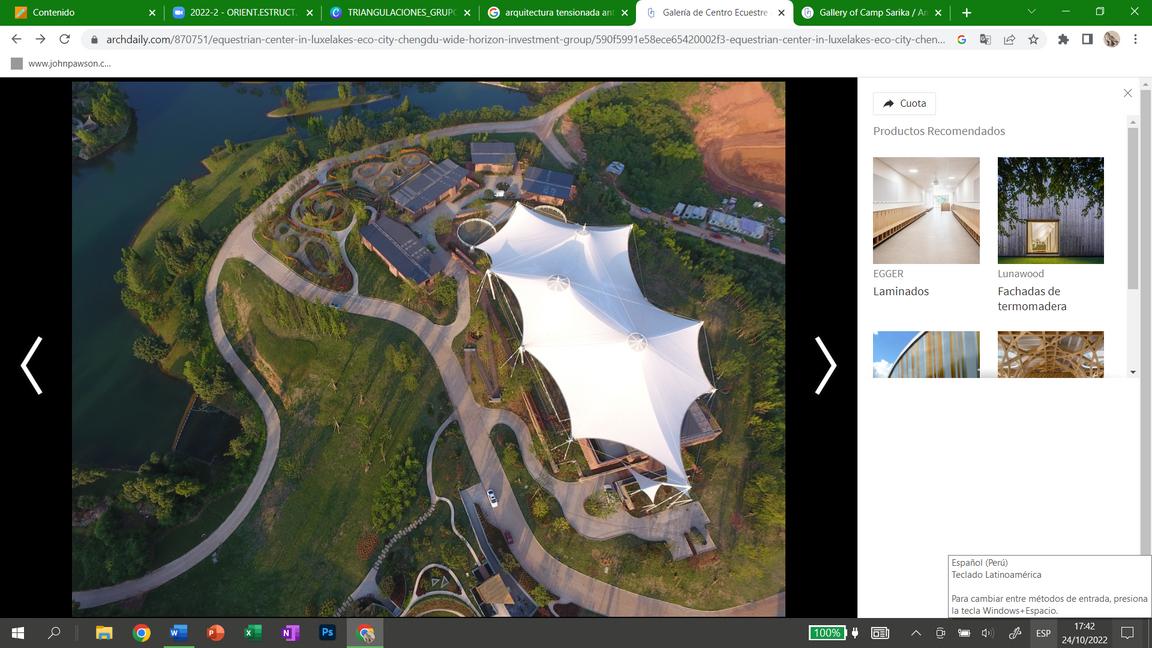The height and width of the screenshot is (648, 1152).
Task: View site security lock information
Action: point(94,40)
